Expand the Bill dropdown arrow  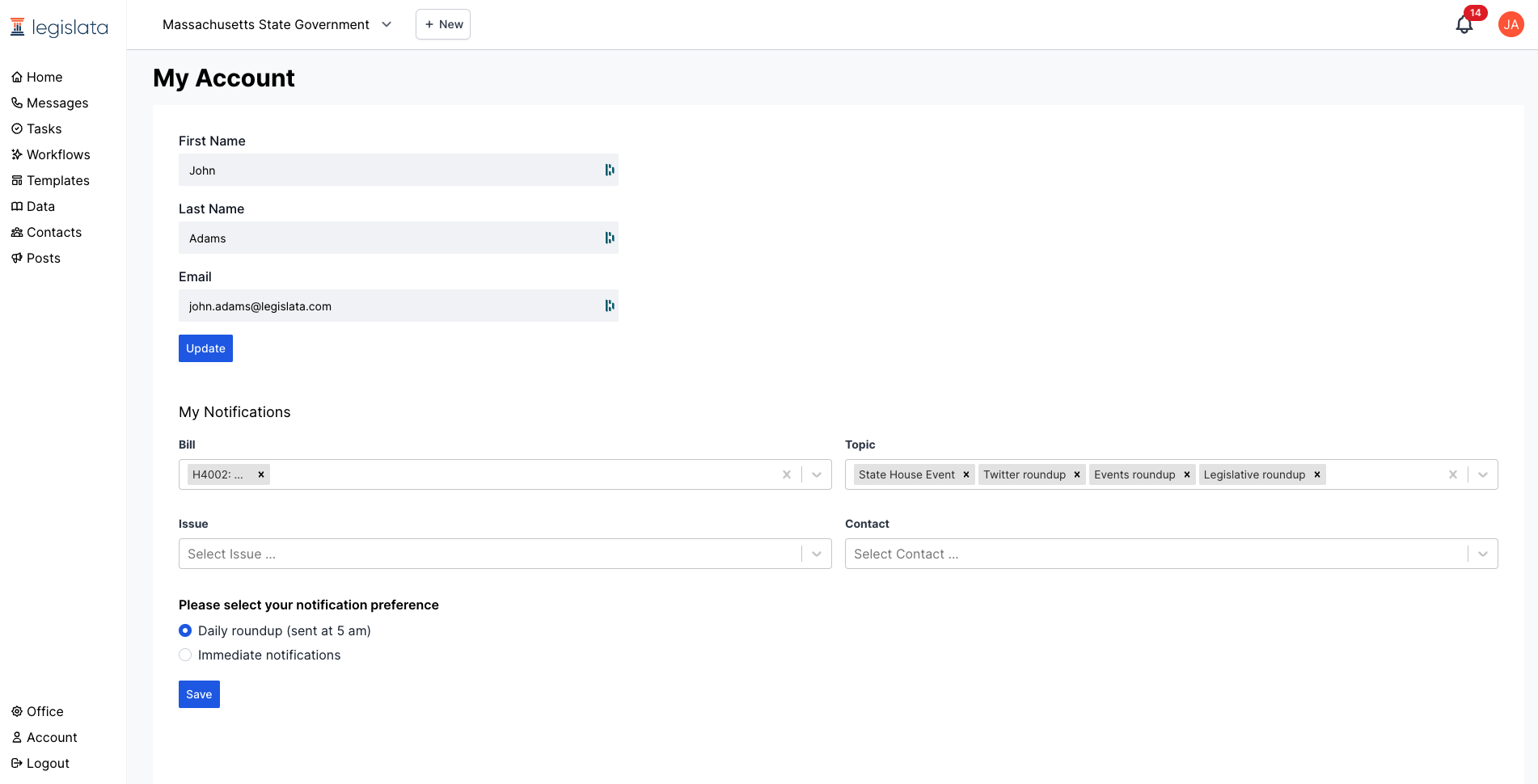pos(817,474)
